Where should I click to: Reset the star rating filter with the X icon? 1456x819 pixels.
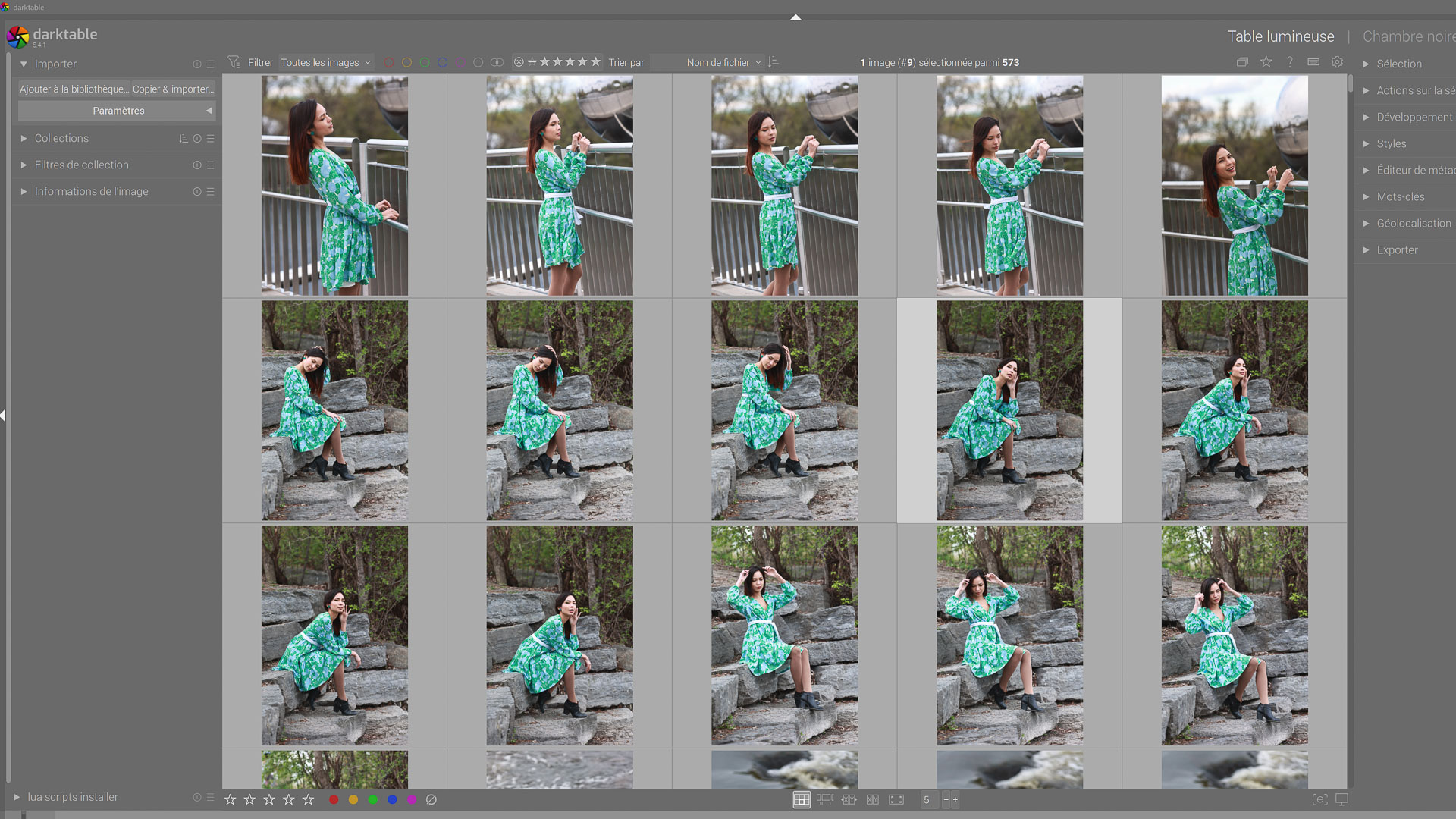(x=519, y=62)
